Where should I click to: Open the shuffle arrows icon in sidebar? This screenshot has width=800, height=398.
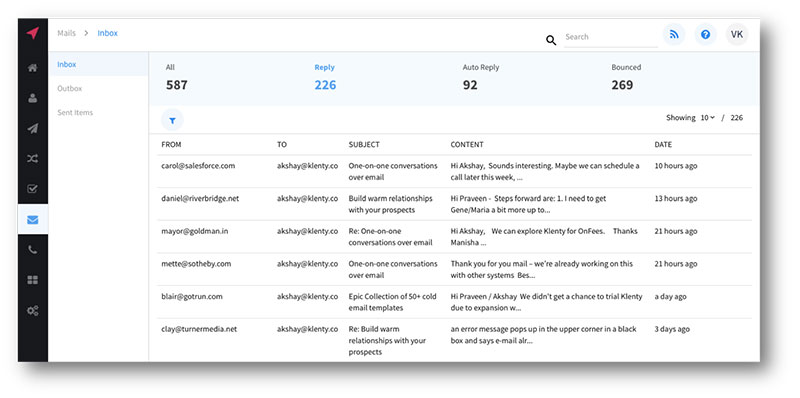pyautogui.click(x=33, y=159)
